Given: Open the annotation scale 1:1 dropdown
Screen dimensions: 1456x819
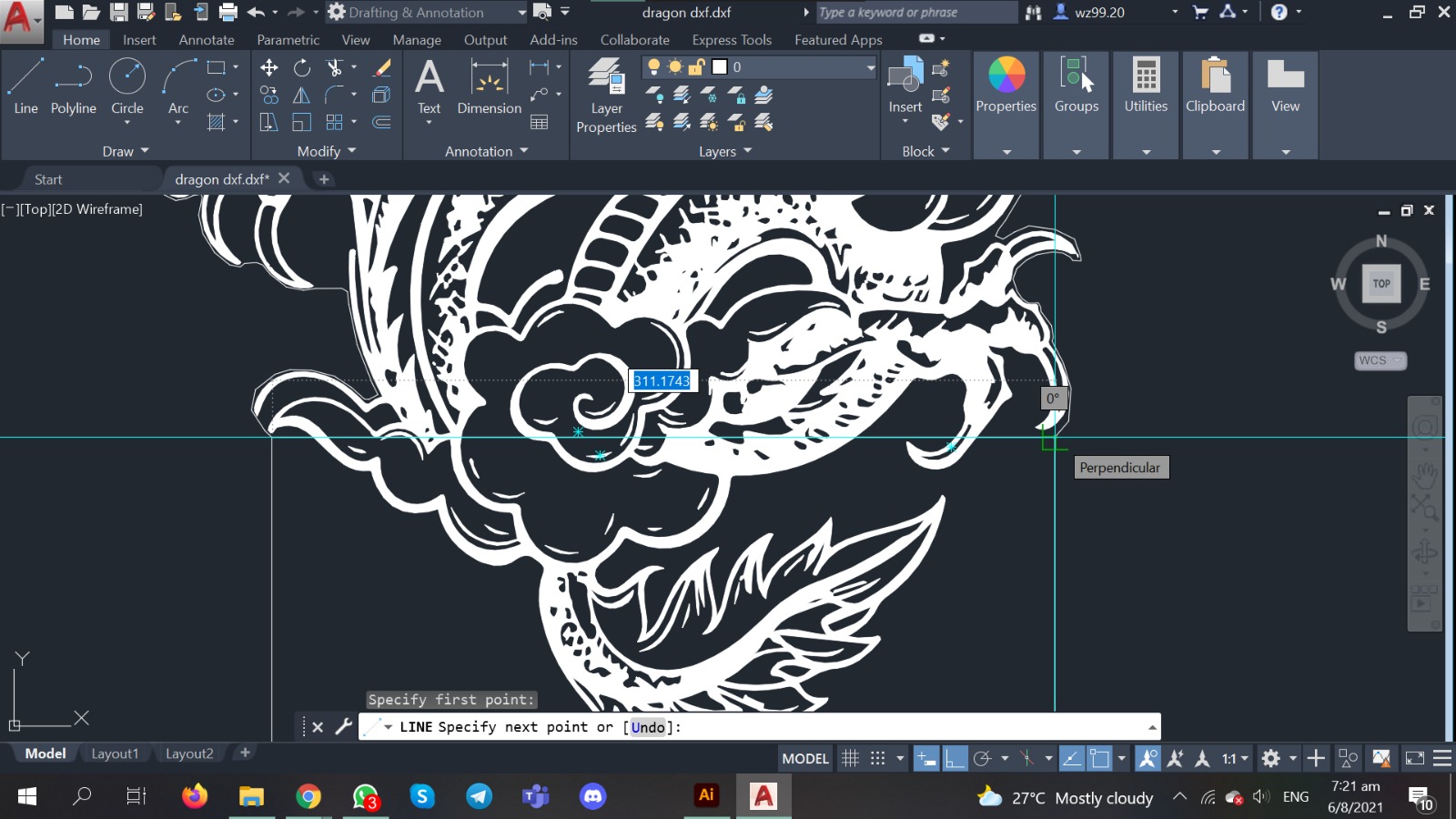Looking at the screenshot, I should [1235, 758].
